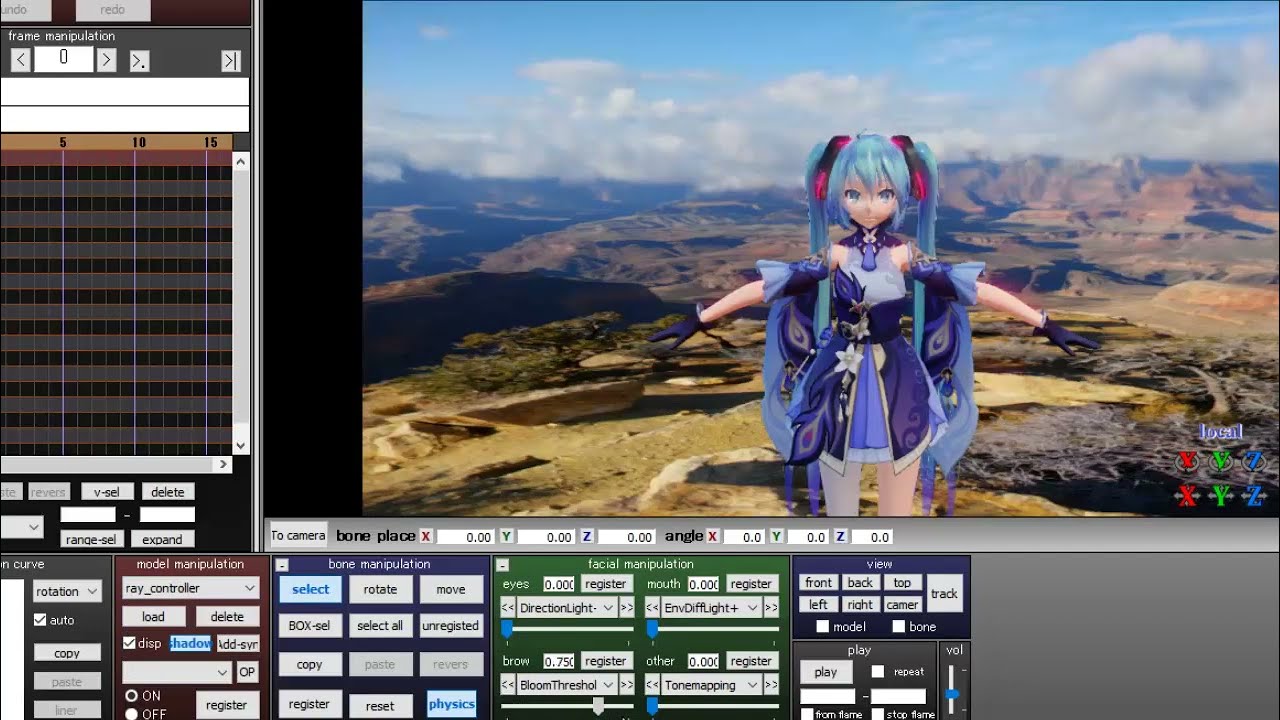This screenshot has height=720, width=1280.
Task: Click the brow value field showing 0.750
Action: (x=558, y=661)
